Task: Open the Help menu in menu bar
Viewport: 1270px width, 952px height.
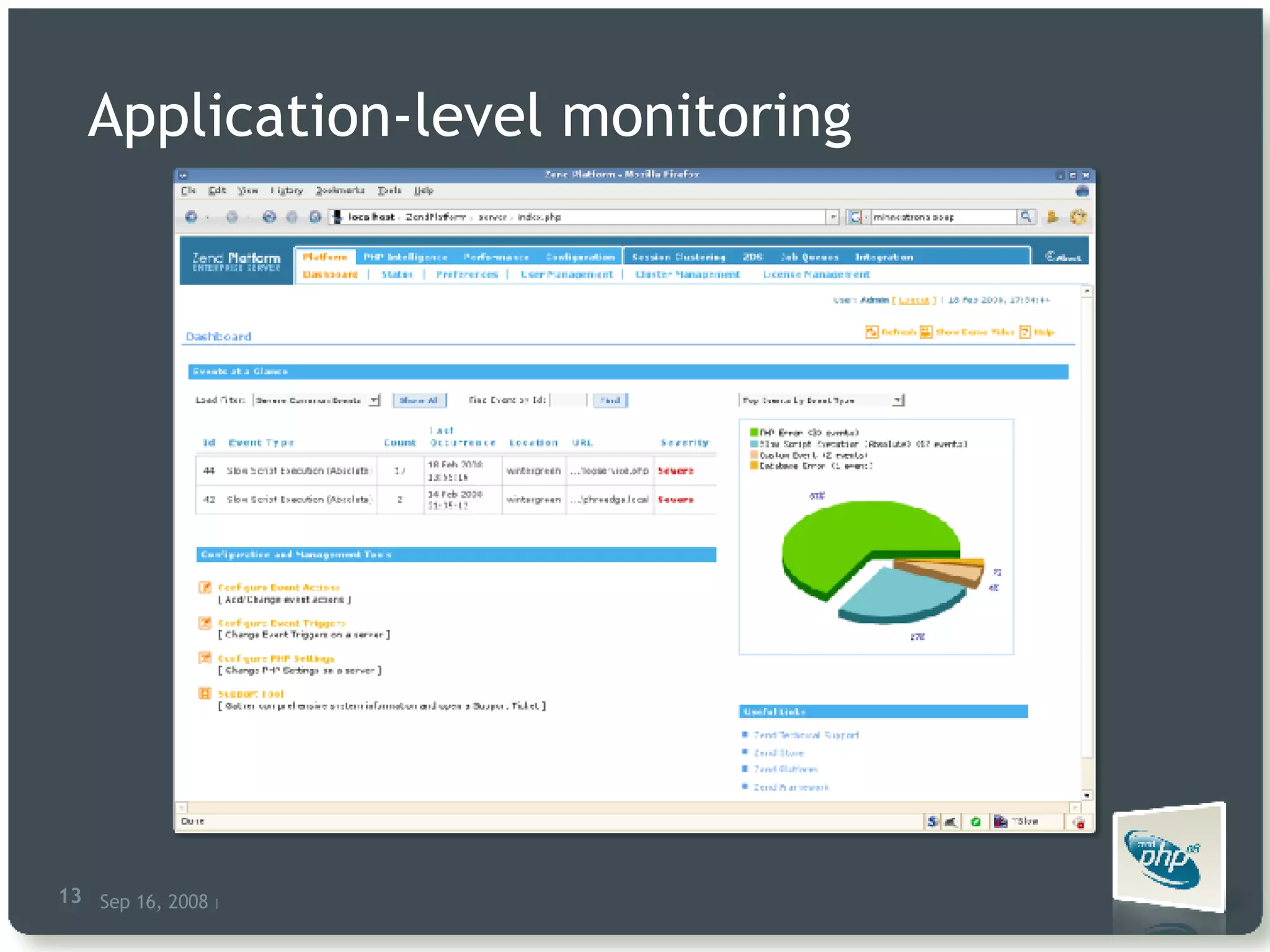Action: 424,190
